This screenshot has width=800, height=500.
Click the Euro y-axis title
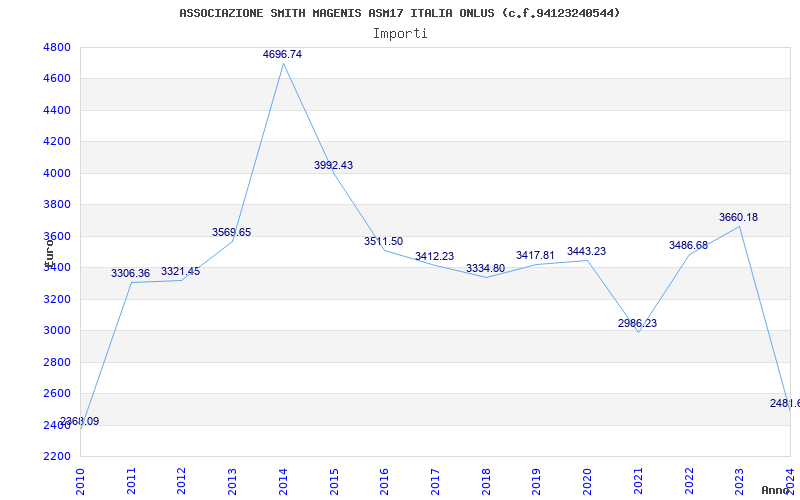point(49,252)
